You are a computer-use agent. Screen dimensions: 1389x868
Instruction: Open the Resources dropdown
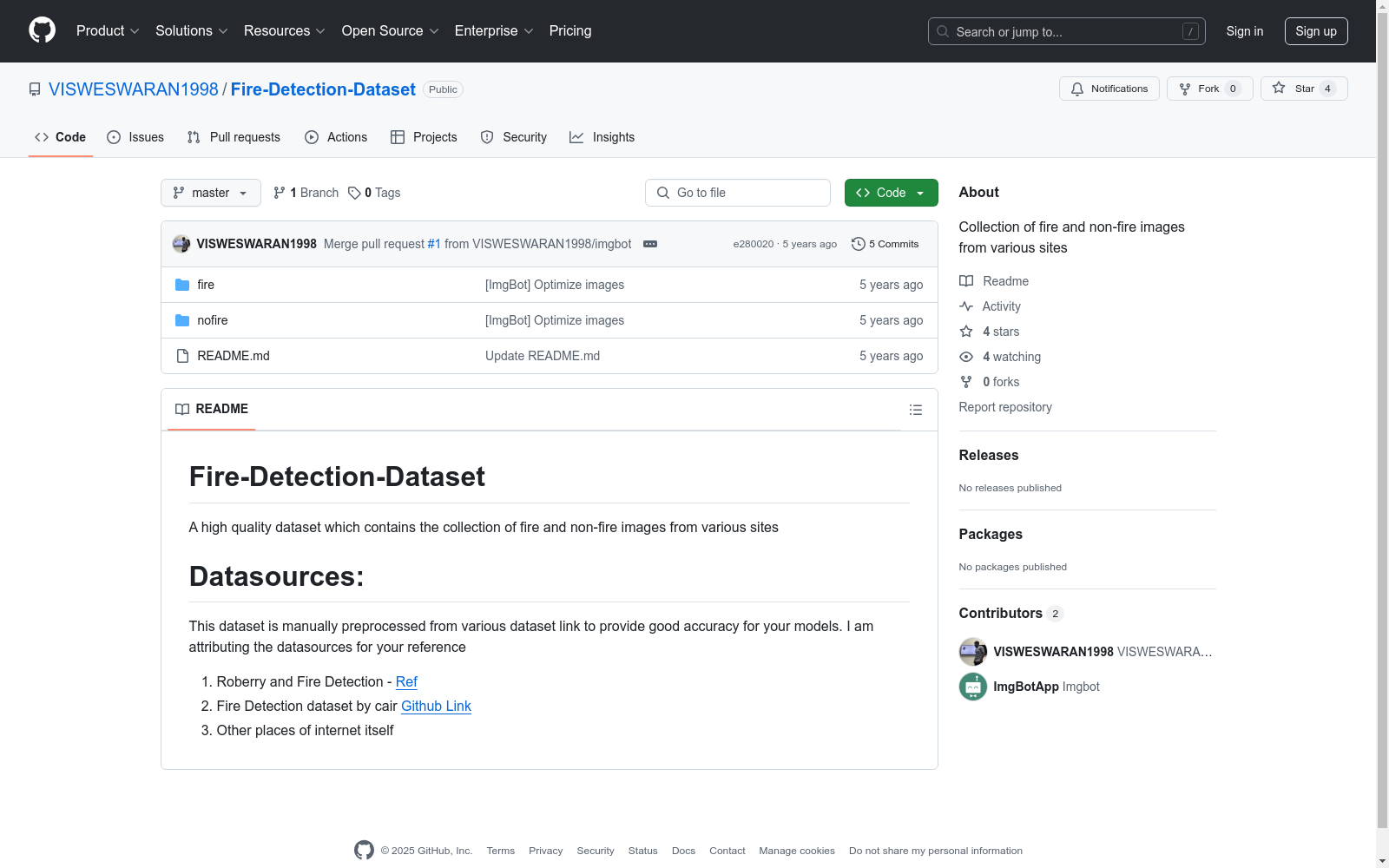point(285,30)
